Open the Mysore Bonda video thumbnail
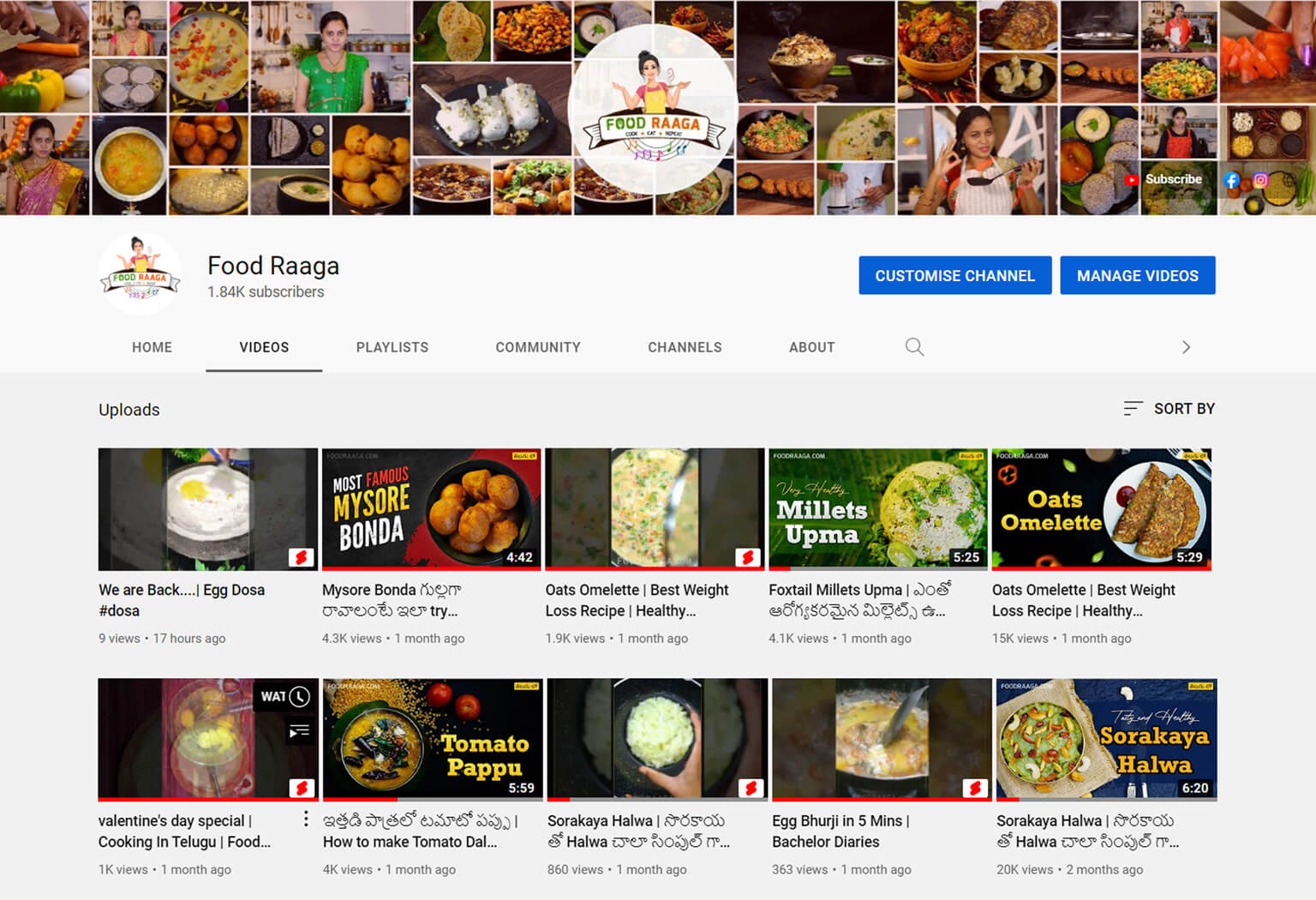The width and height of the screenshot is (1316, 900). click(x=431, y=509)
